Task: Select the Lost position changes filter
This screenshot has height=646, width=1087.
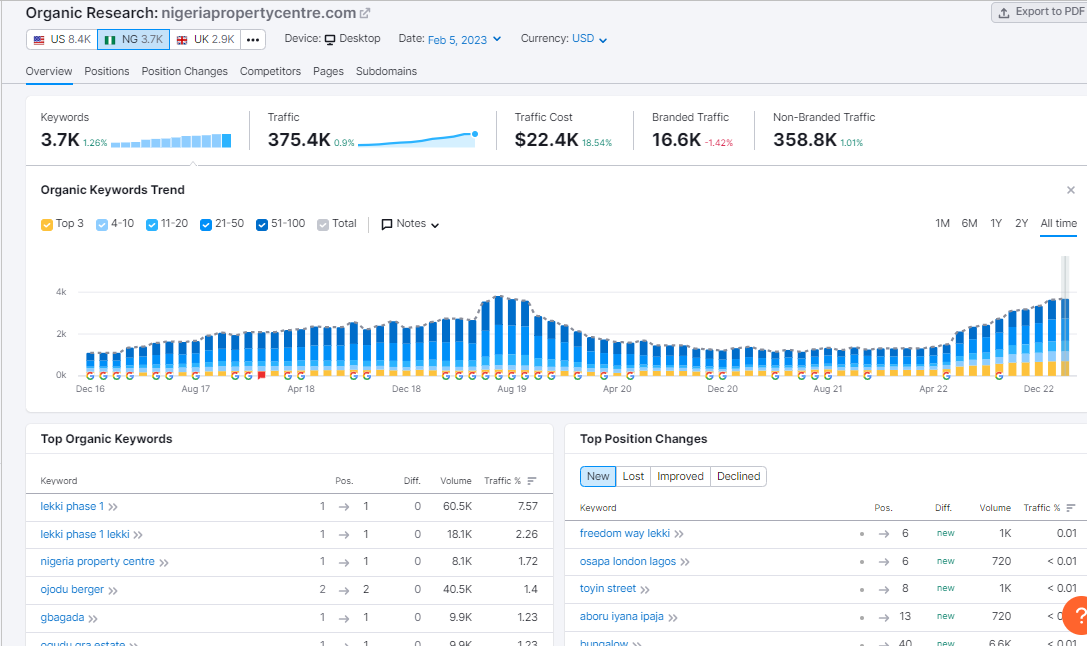Action: pyautogui.click(x=633, y=476)
